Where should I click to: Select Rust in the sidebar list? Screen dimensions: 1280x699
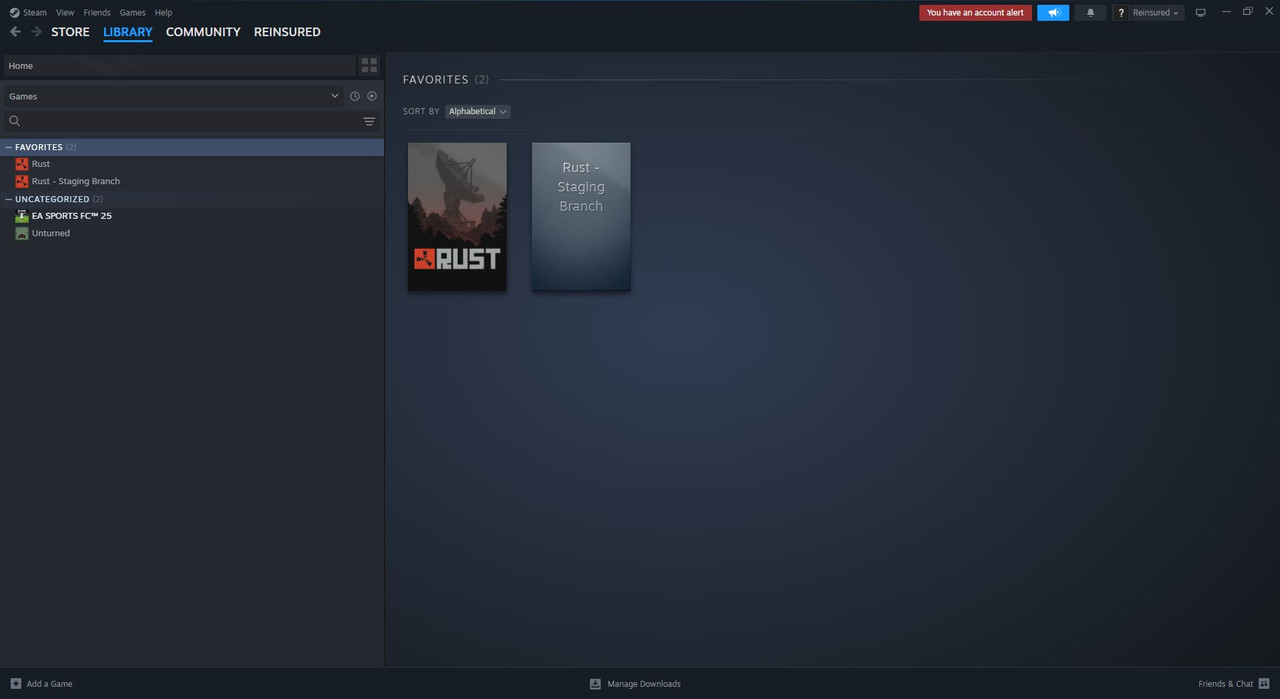pos(41,164)
